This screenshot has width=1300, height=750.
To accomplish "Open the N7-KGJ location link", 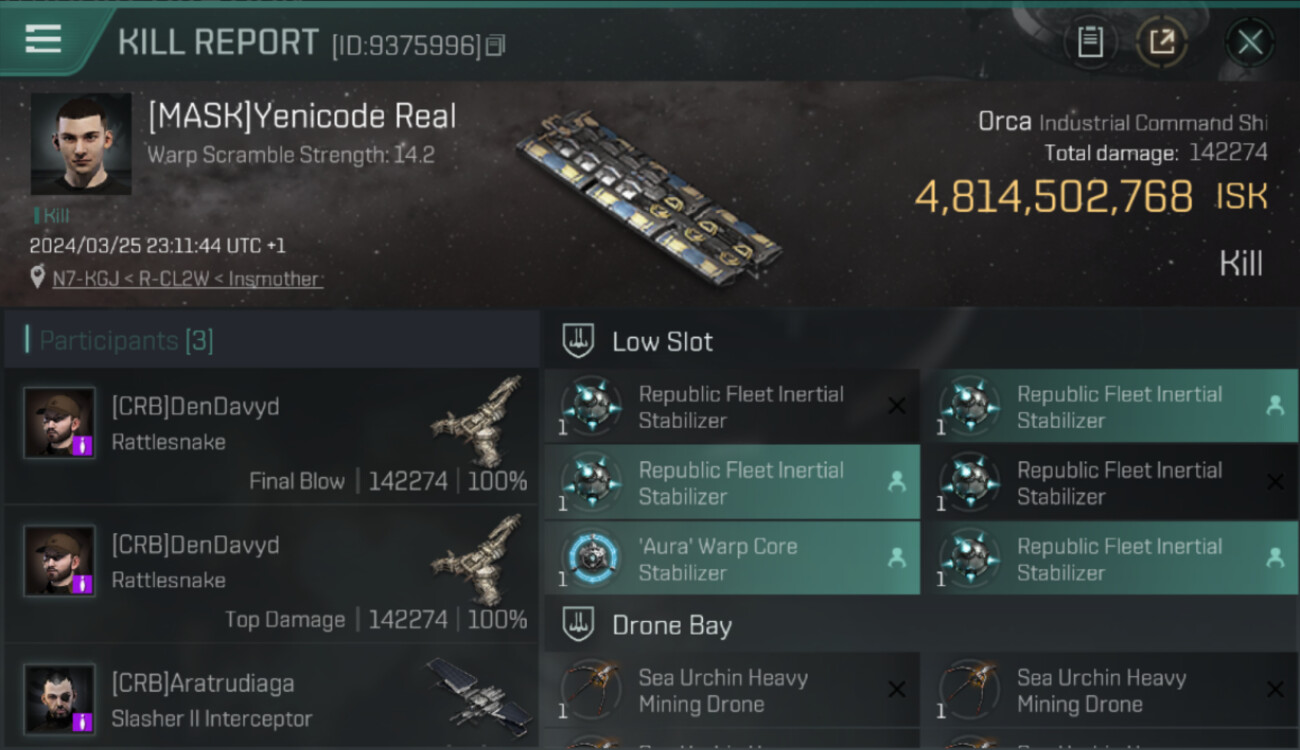I will 187,279.
